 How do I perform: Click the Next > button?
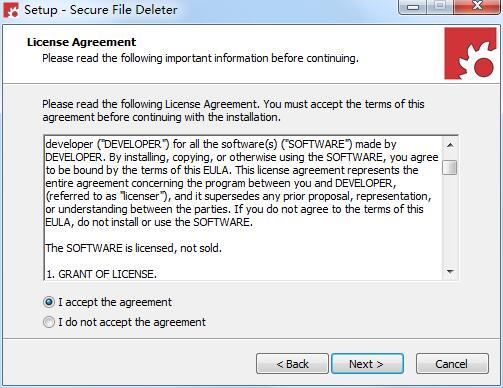(x=367, y=364)
